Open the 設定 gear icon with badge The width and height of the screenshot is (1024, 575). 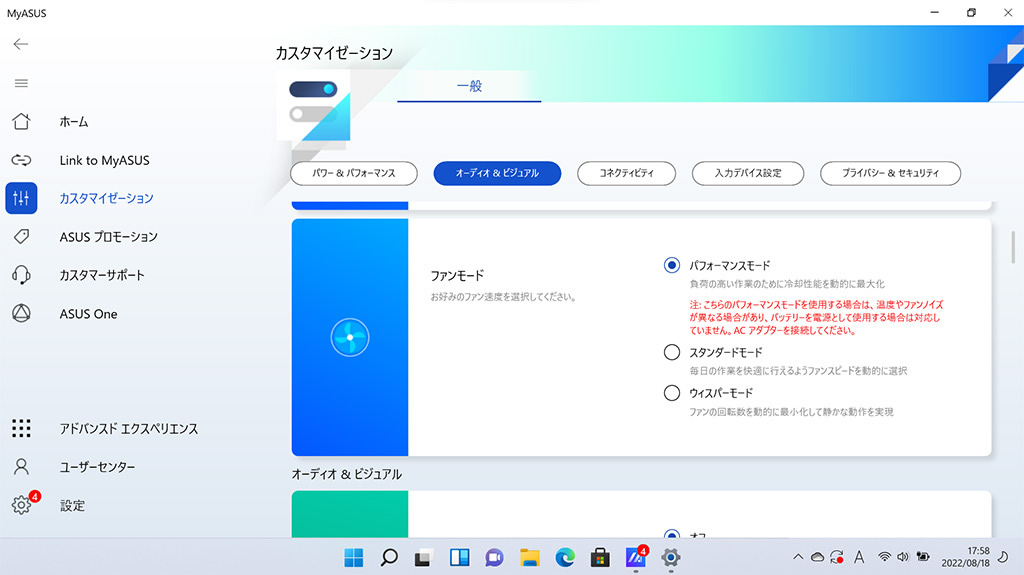(23, 504)
